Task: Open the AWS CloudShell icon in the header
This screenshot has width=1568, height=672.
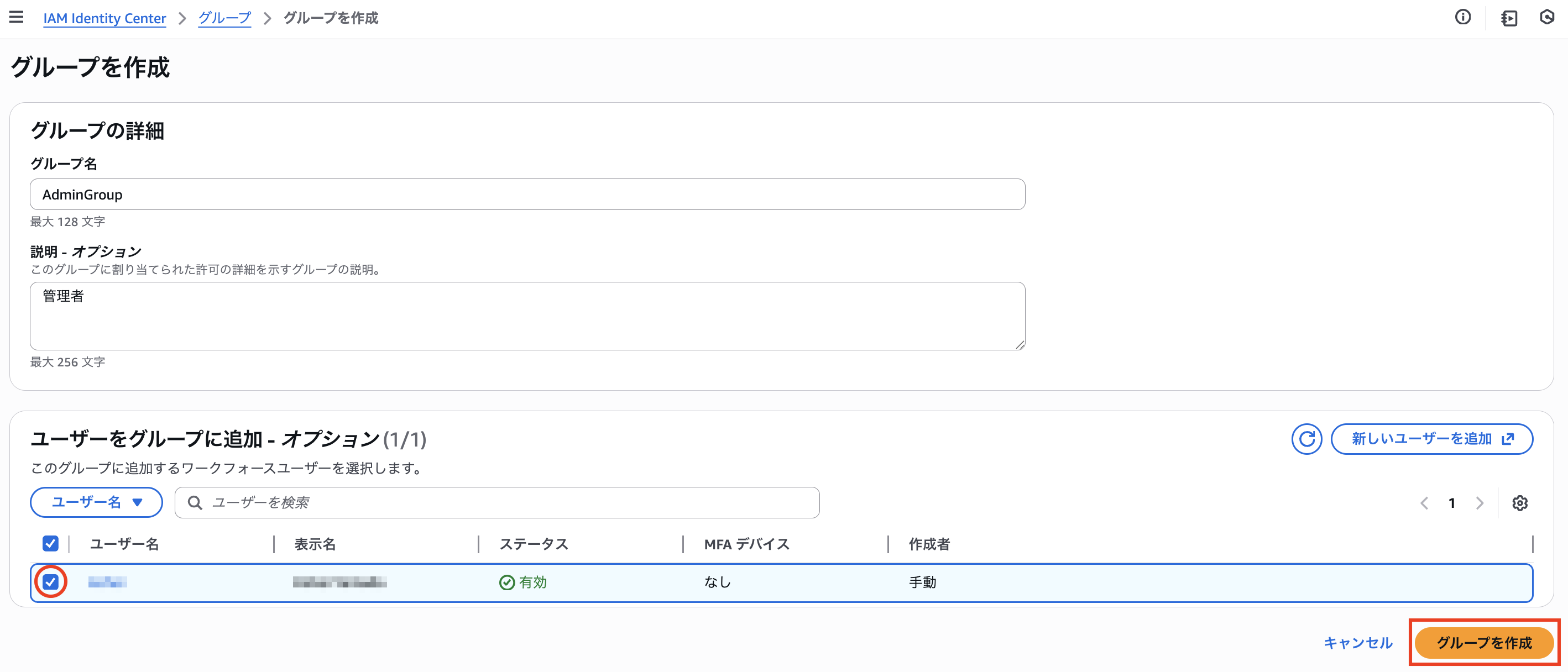Action: 1509,18
